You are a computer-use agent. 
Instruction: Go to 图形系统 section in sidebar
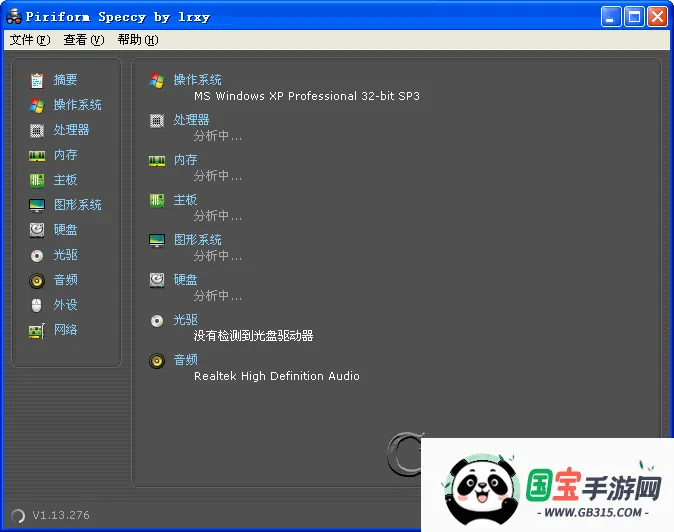pyautogui.click(x=77, y=205)
